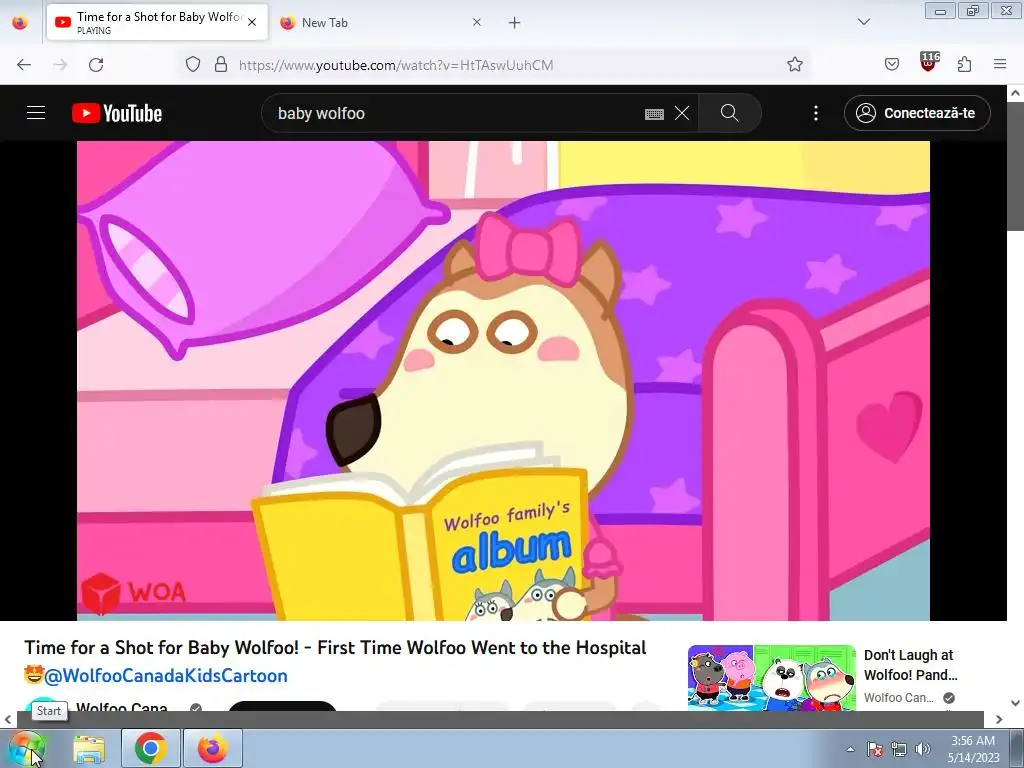Open the uBlock extension icon showing 116

coord(929,61)
